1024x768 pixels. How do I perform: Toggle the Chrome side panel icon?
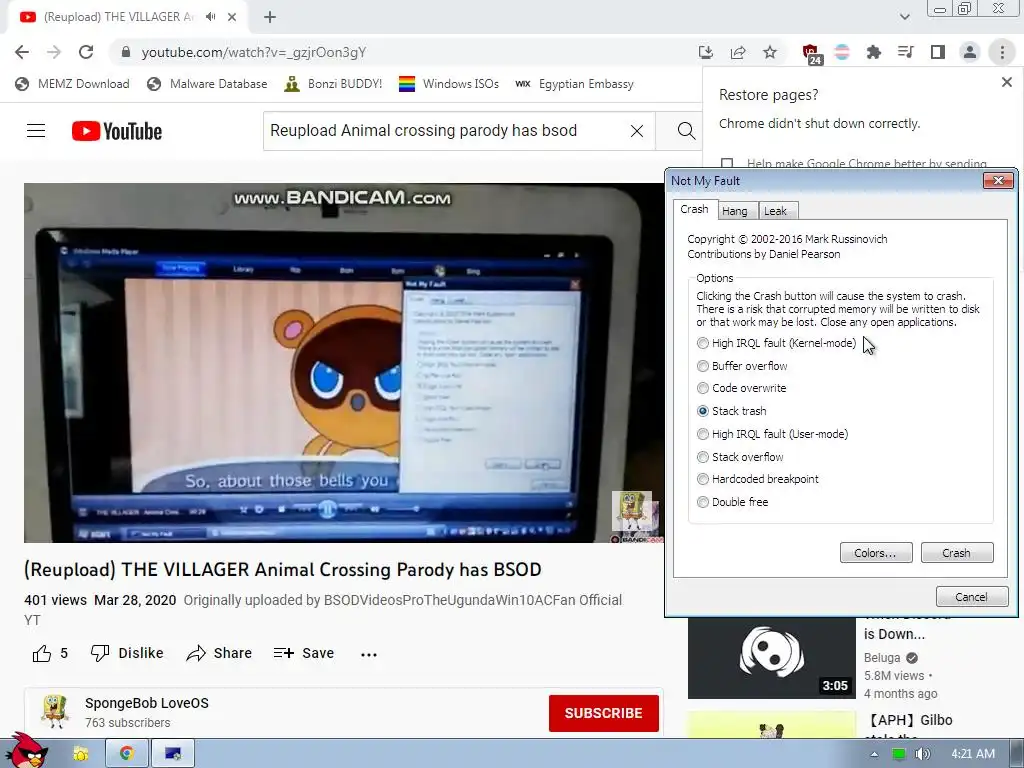click(938, 52)
